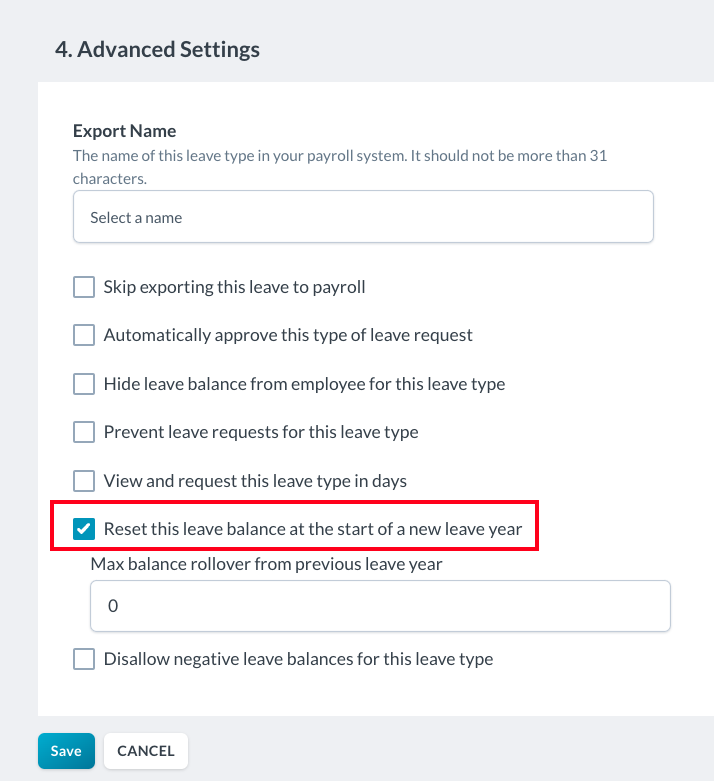Click the '4. Advanced Settings' heading
The height and width of the screenshot is (781, 714).
click(x=156, y=49)
